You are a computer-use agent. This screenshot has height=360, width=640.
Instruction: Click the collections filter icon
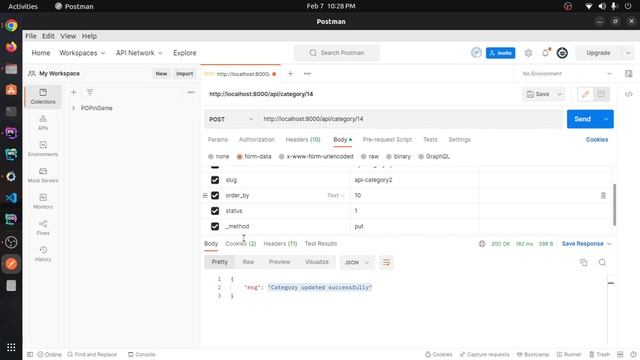point(90,92)
